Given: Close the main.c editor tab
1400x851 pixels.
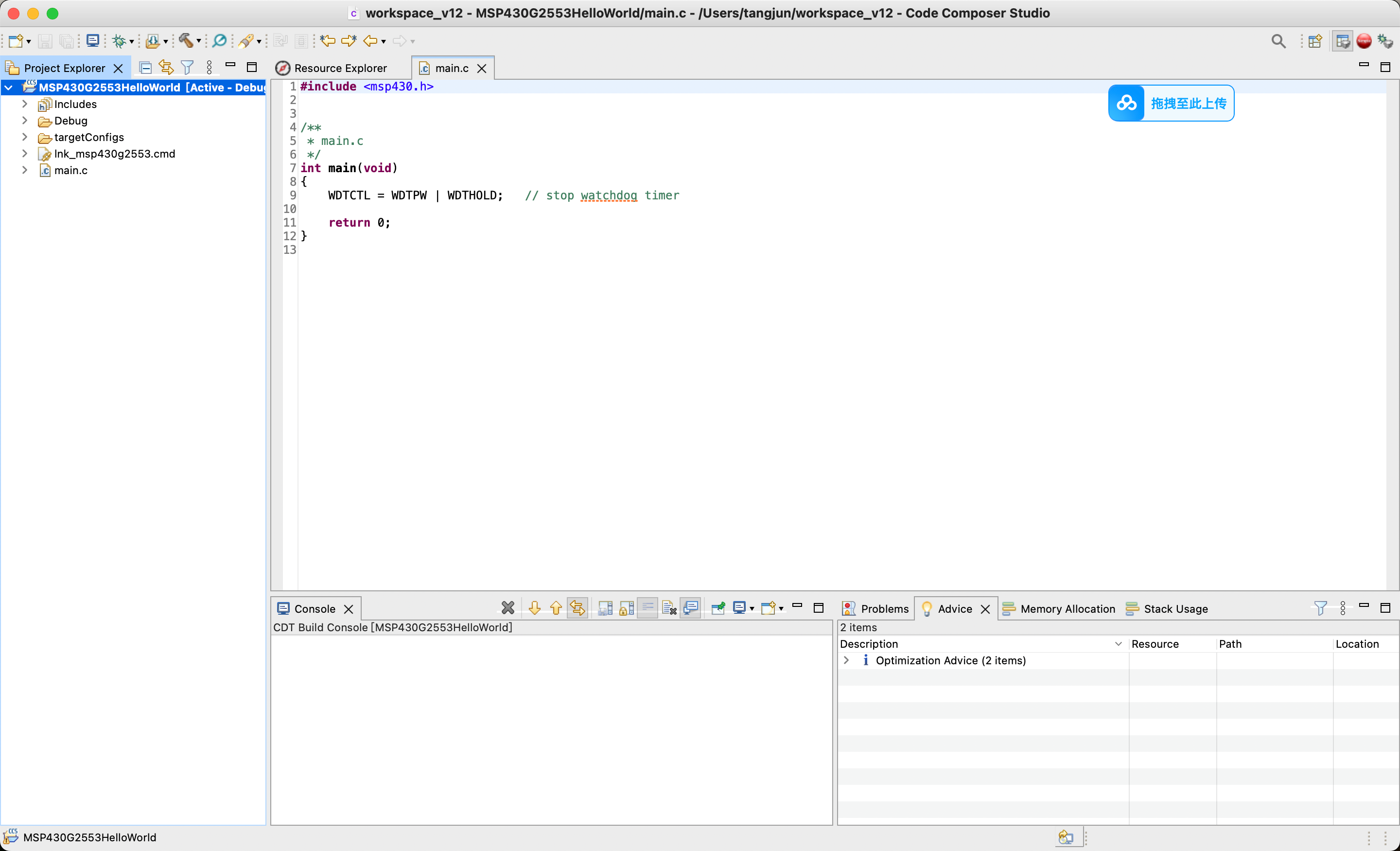Looking at the screenshot, I should (482, 68).
